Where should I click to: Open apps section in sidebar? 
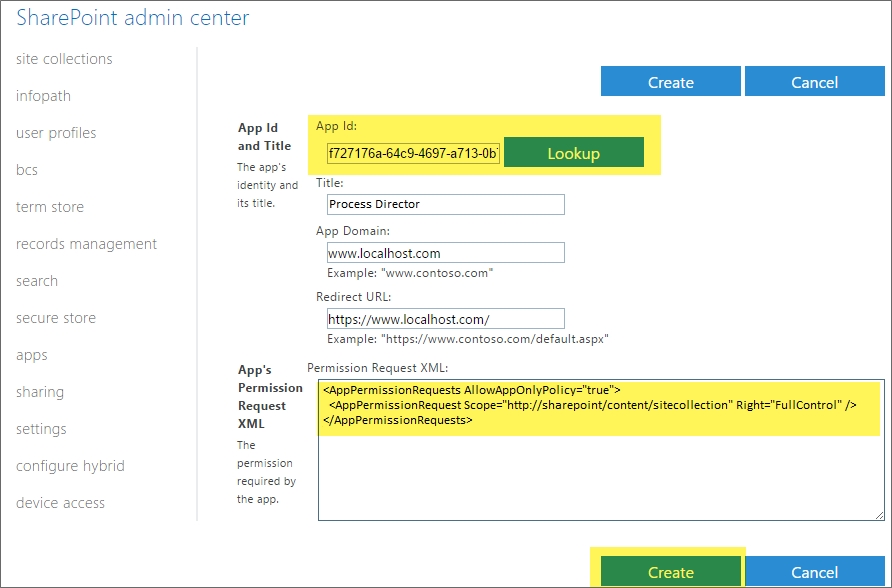(32, 355)
